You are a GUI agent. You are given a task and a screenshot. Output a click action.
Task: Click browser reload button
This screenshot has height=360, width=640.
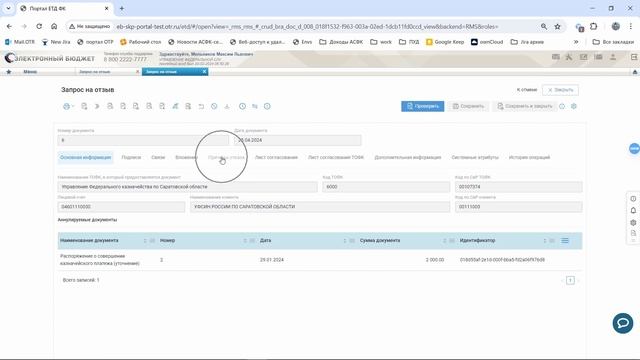(39, 26)
